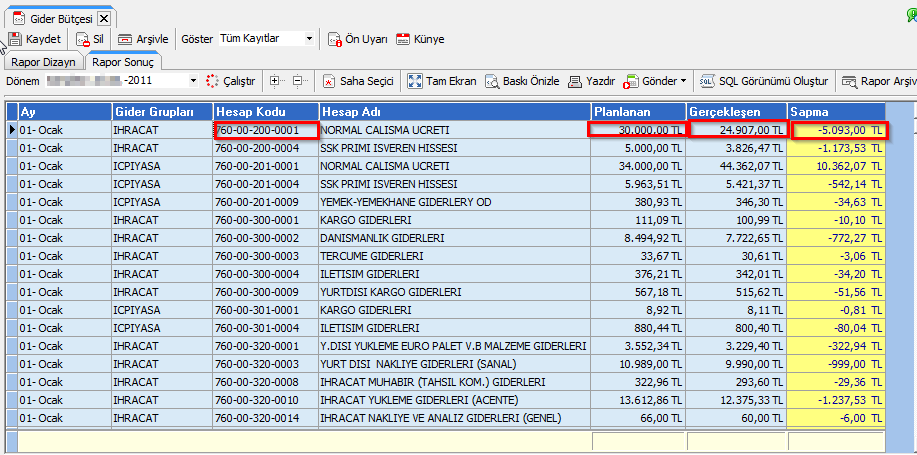Select IHRACAT MUHABIR (TAHSIL KOM.) GIDERLERI
Screen dimensions: 917x455
tap(454, 382)
